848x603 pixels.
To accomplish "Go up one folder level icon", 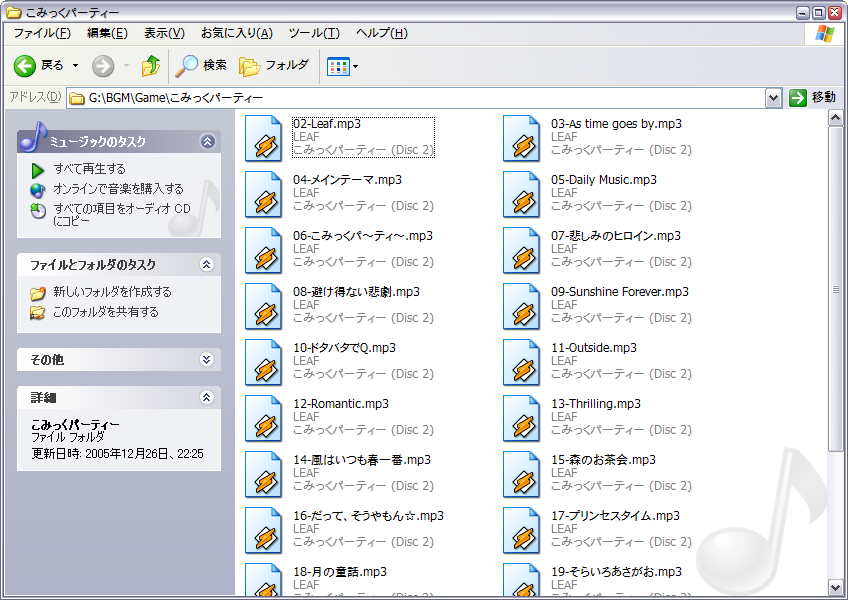I will coord(151,66).
